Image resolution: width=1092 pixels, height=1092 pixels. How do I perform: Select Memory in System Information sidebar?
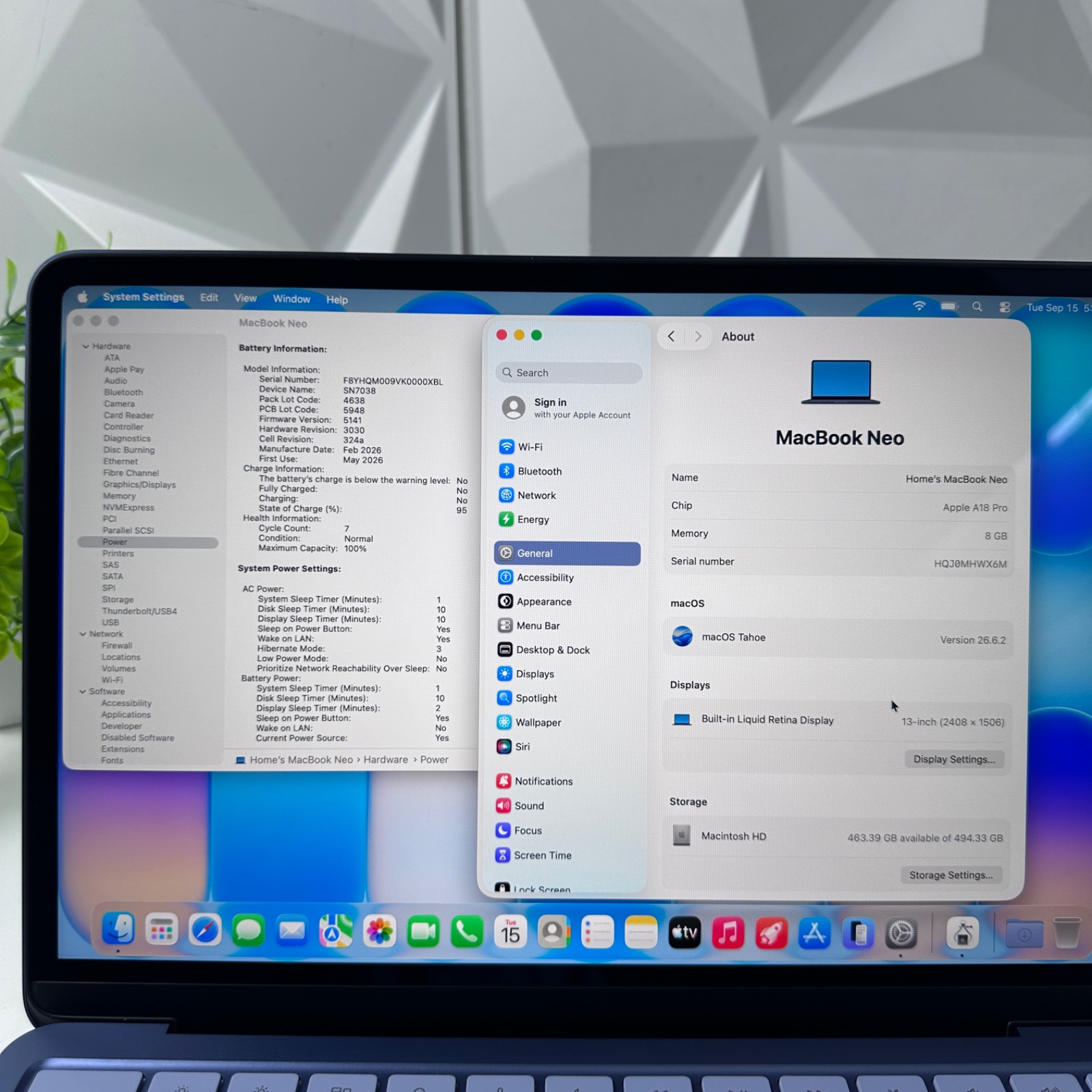point(119,496)
